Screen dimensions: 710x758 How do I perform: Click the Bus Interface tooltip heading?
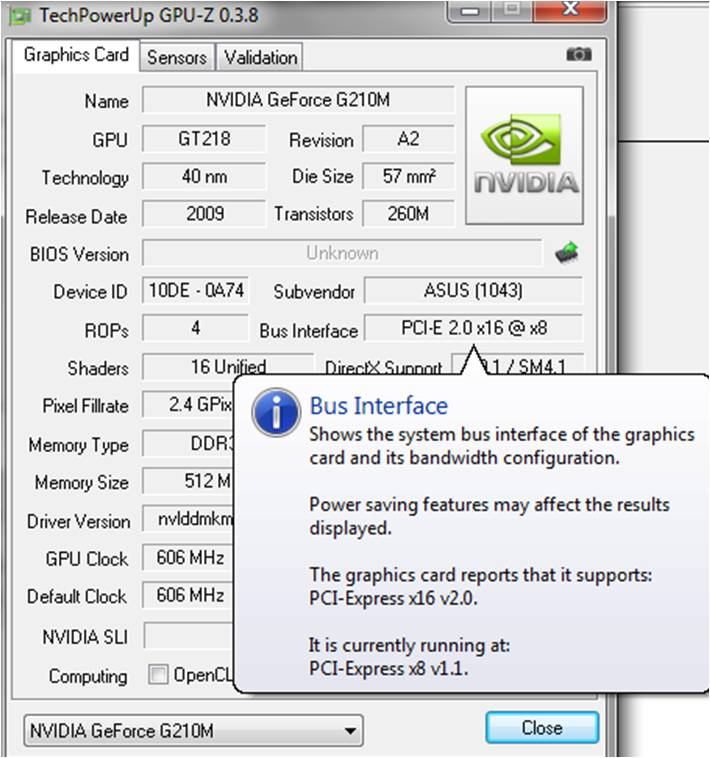[x=379, y=406]
